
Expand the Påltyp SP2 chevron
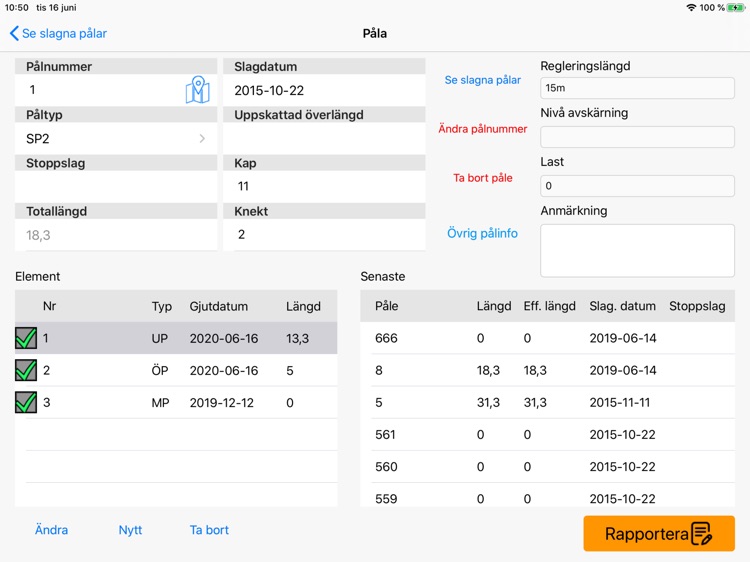202,139
